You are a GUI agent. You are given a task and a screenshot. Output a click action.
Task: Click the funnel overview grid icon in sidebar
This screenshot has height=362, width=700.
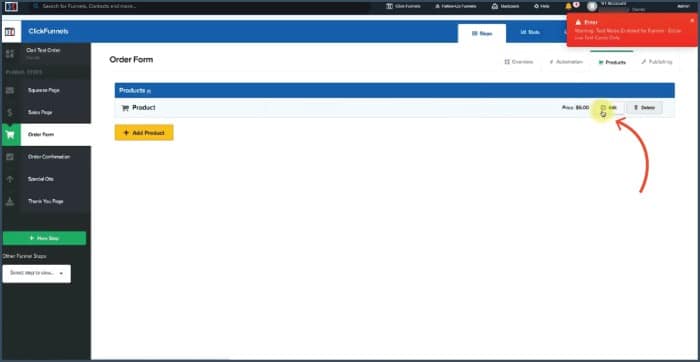(x=10, y=54)
